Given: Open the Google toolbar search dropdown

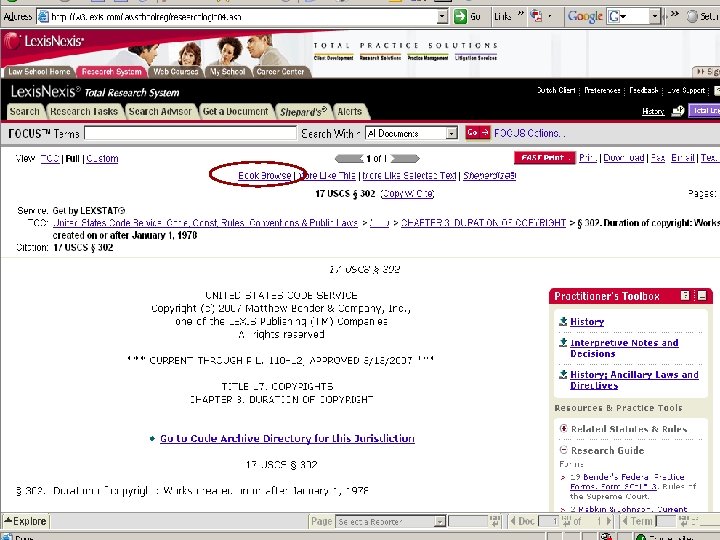Looking at the screenshot, I should tap(654, 17).
